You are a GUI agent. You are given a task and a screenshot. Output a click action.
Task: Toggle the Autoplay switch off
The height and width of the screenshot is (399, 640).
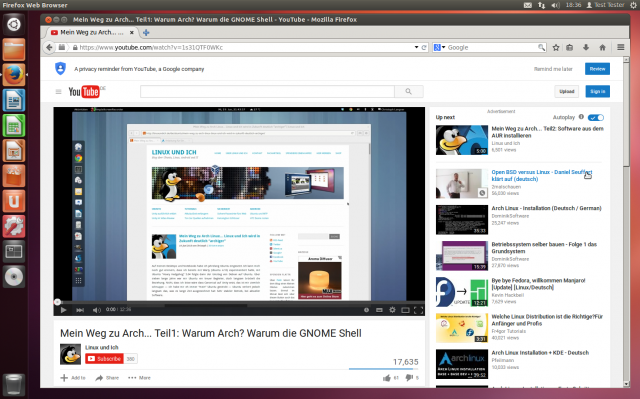[x=596, y=117]
